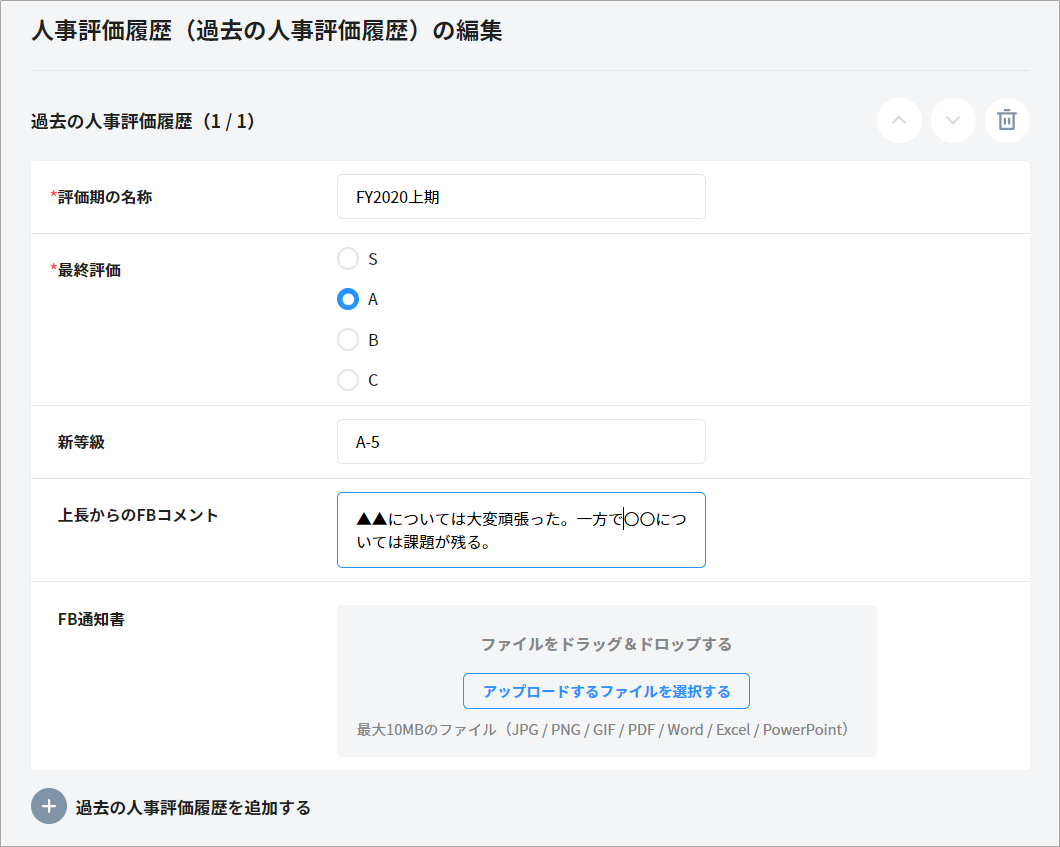Screen dimensions: 1060x847
Task: Click inside the 上長からのFBコメント text area
Action: coord(521,530)
